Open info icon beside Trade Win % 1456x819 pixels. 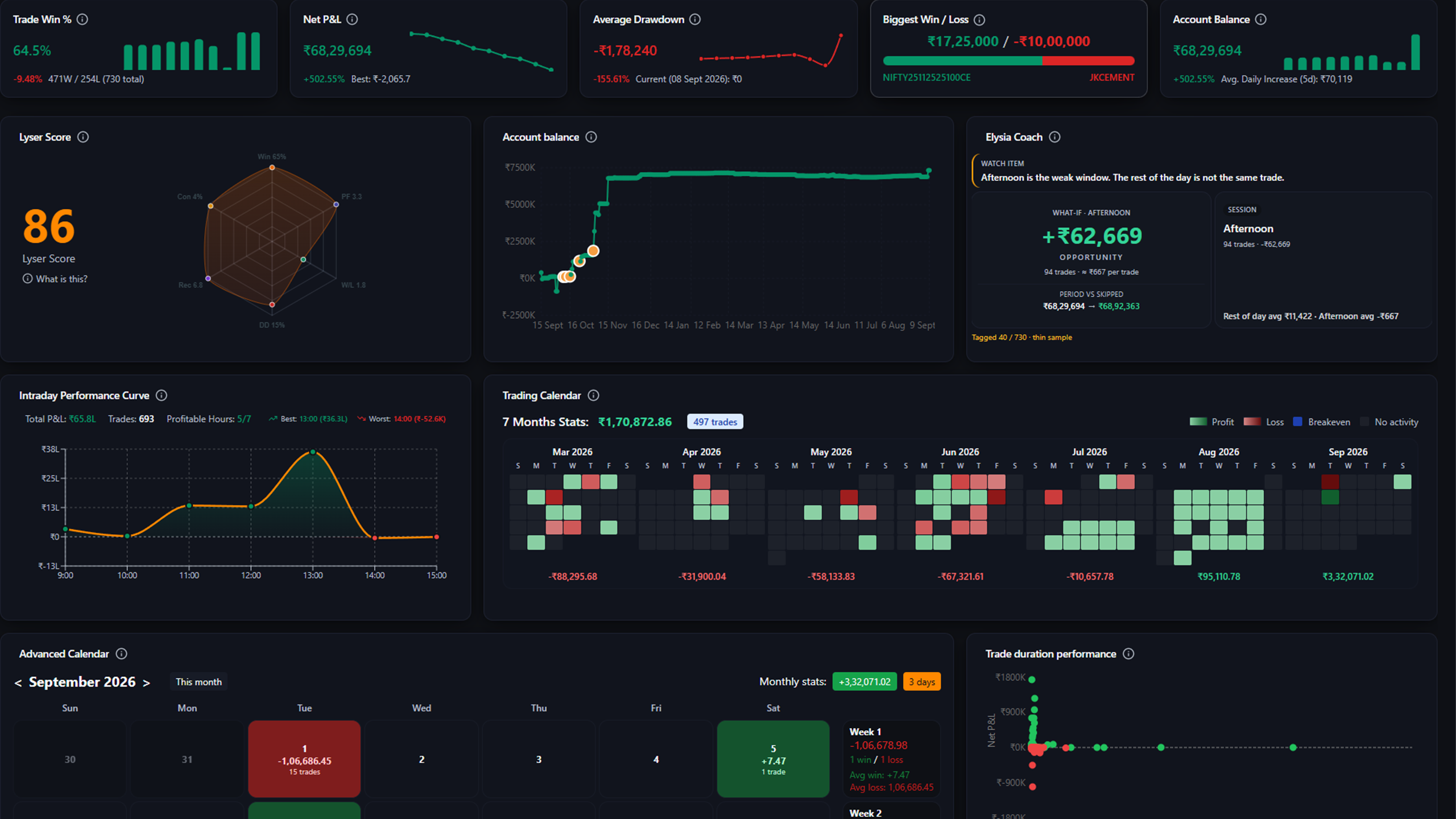pos(82,19)
